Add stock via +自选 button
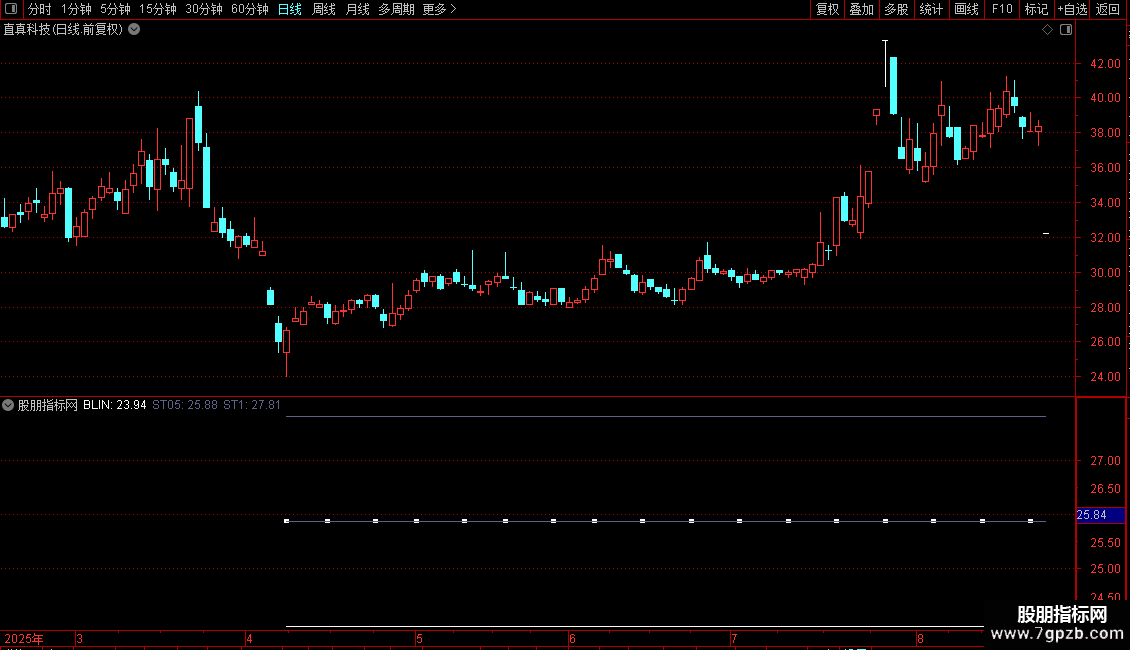Viewport: 1130px width, 650px height. tap(1072, 9)
